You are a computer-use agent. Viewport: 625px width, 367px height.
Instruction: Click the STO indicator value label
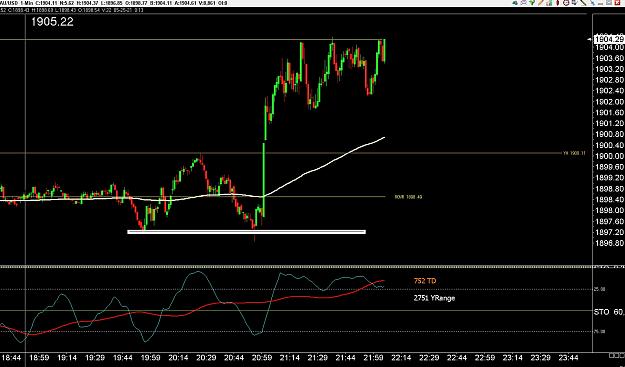(609, 312)
